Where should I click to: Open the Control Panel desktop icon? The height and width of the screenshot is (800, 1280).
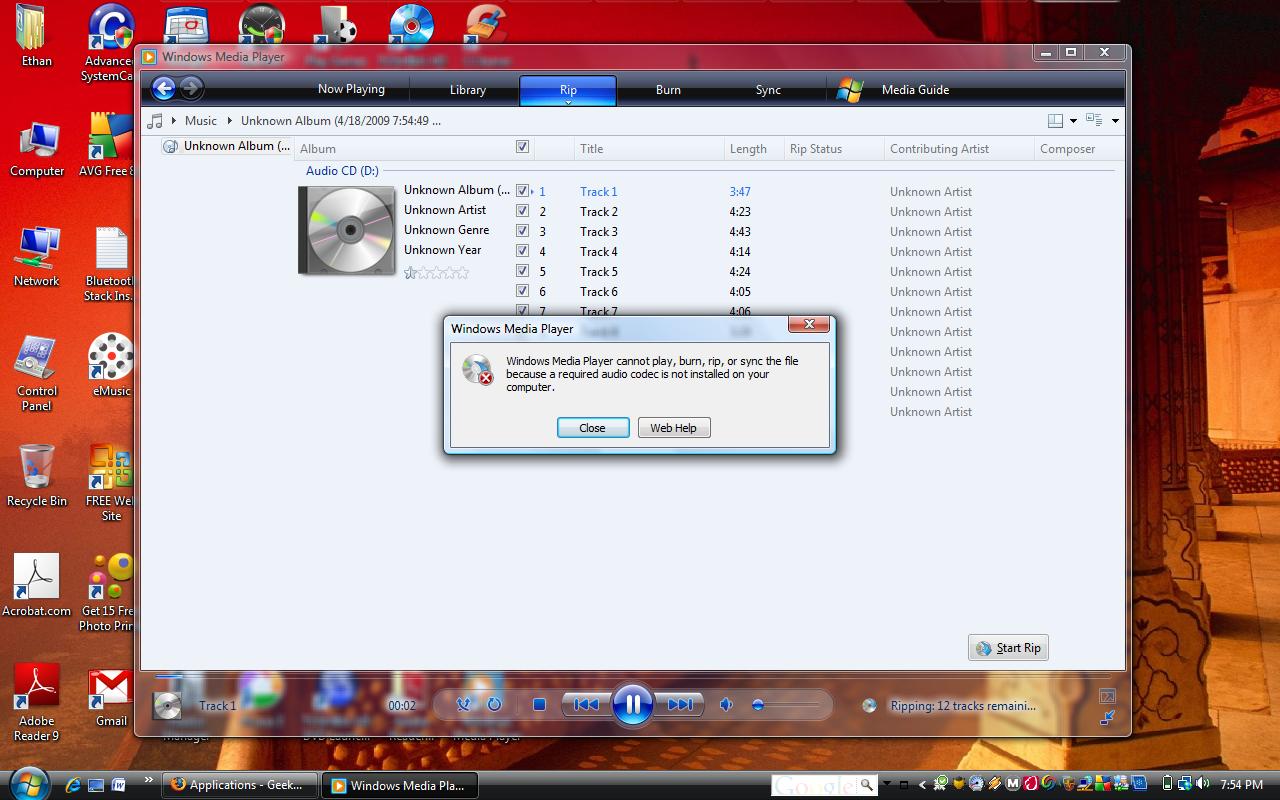(37, 373)
